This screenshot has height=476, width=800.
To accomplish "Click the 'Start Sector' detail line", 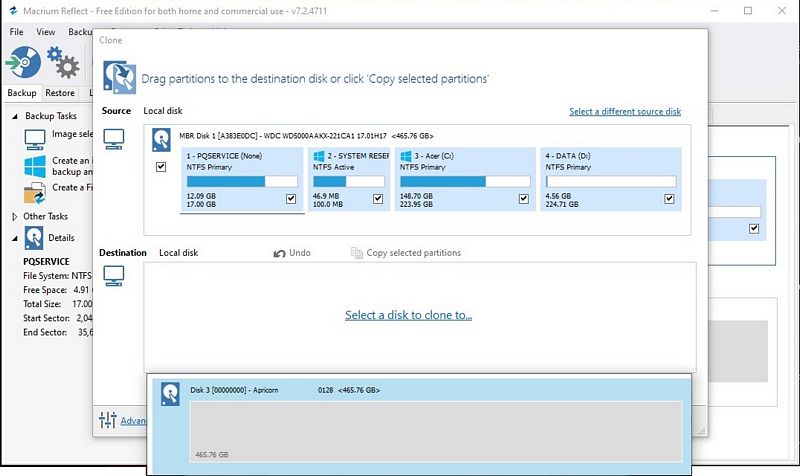I will [57, 318].
